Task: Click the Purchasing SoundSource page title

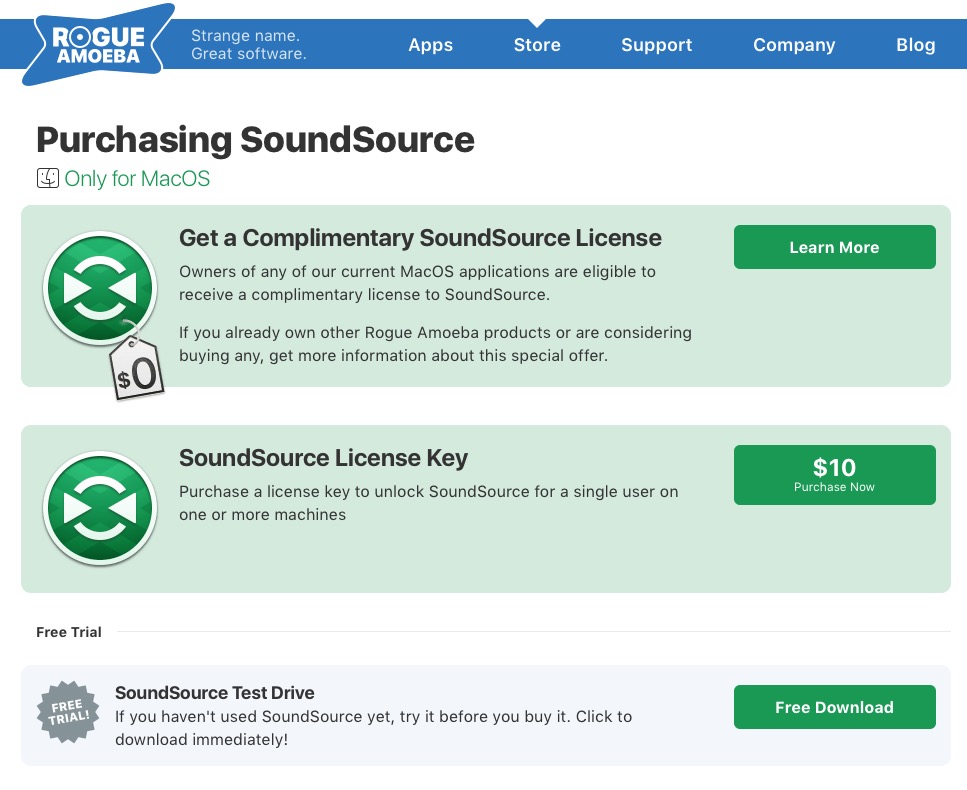Action: (255, 140)
